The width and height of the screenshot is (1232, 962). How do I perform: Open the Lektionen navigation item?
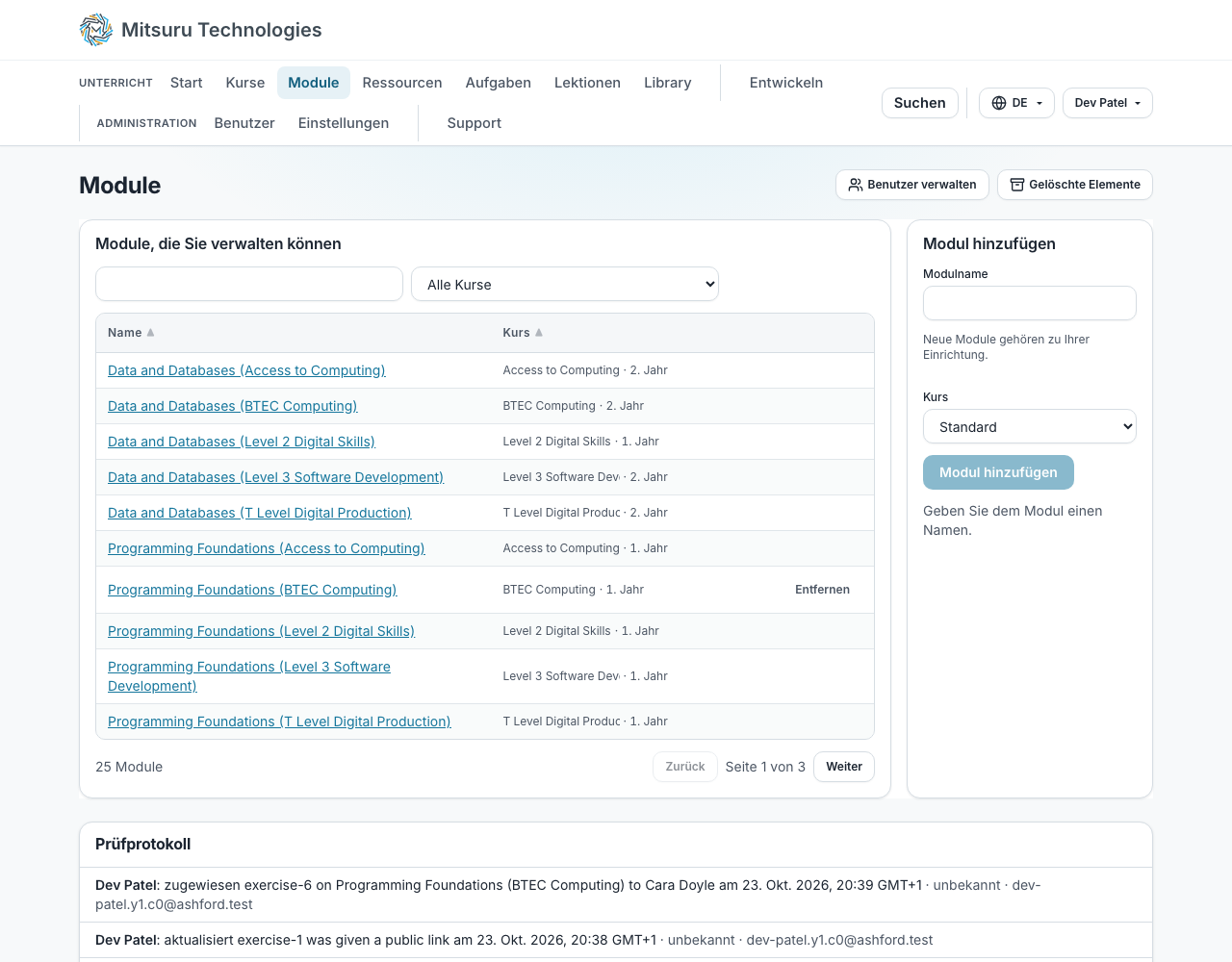(x=587, y=83)
